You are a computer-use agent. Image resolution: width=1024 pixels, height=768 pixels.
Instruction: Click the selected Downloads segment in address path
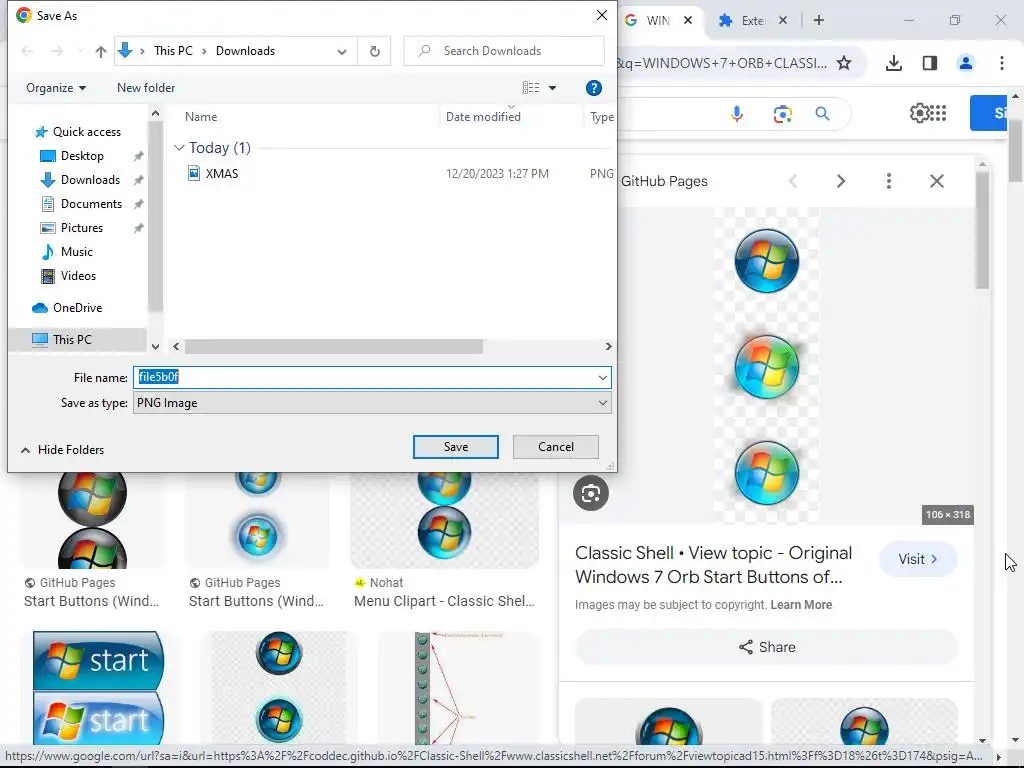tap(245, 51)
